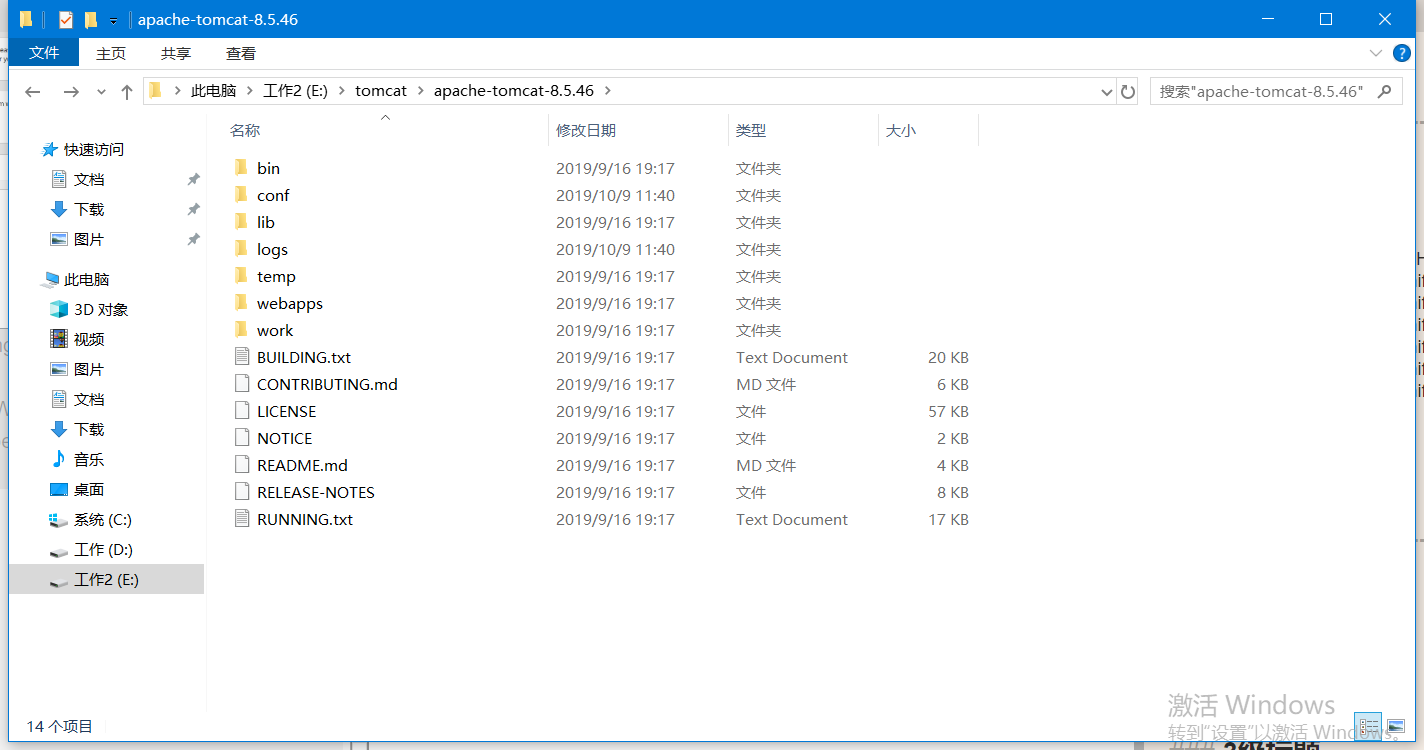Image resolution: width=1424 pixels, height=750 pixels.
Task: Refresh the current folder view
Action: [1128, 92]
